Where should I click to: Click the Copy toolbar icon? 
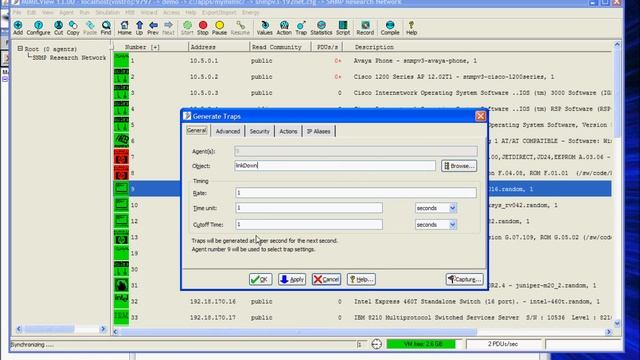tap(73, 28)
